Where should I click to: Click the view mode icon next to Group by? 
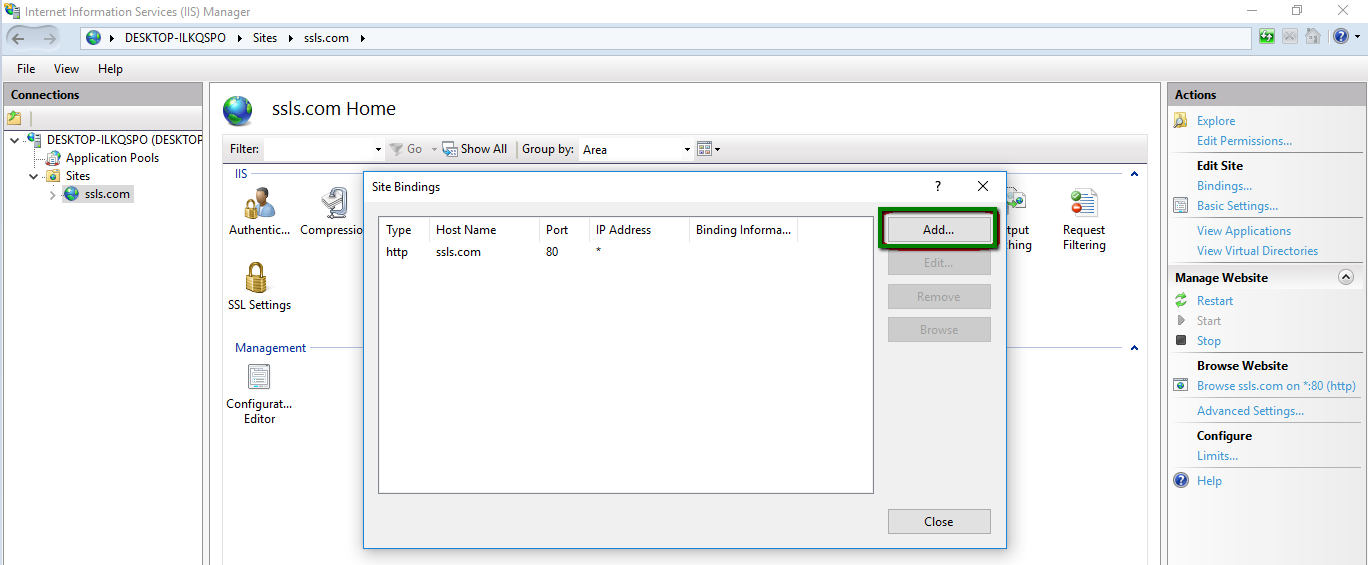coord(704,149)
